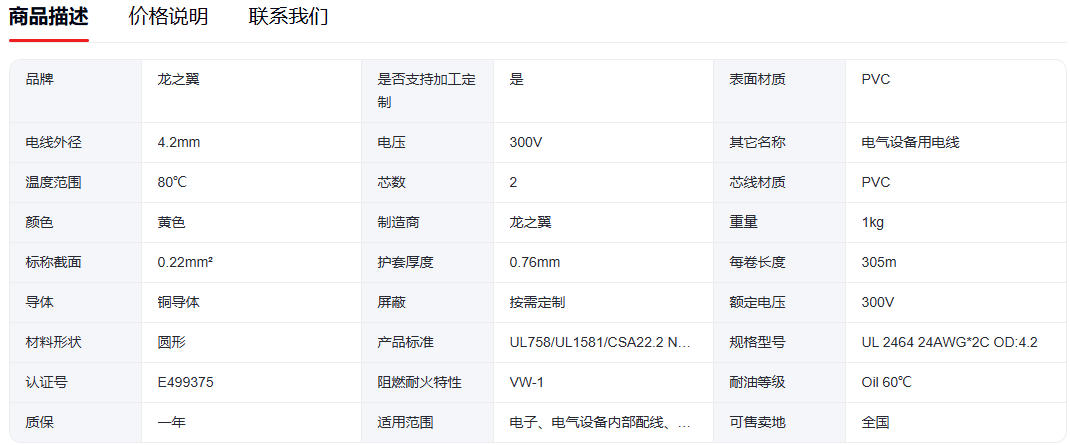
Task: Click the 标称截面 value 0.22mm²
Action: tap(185, 262)
